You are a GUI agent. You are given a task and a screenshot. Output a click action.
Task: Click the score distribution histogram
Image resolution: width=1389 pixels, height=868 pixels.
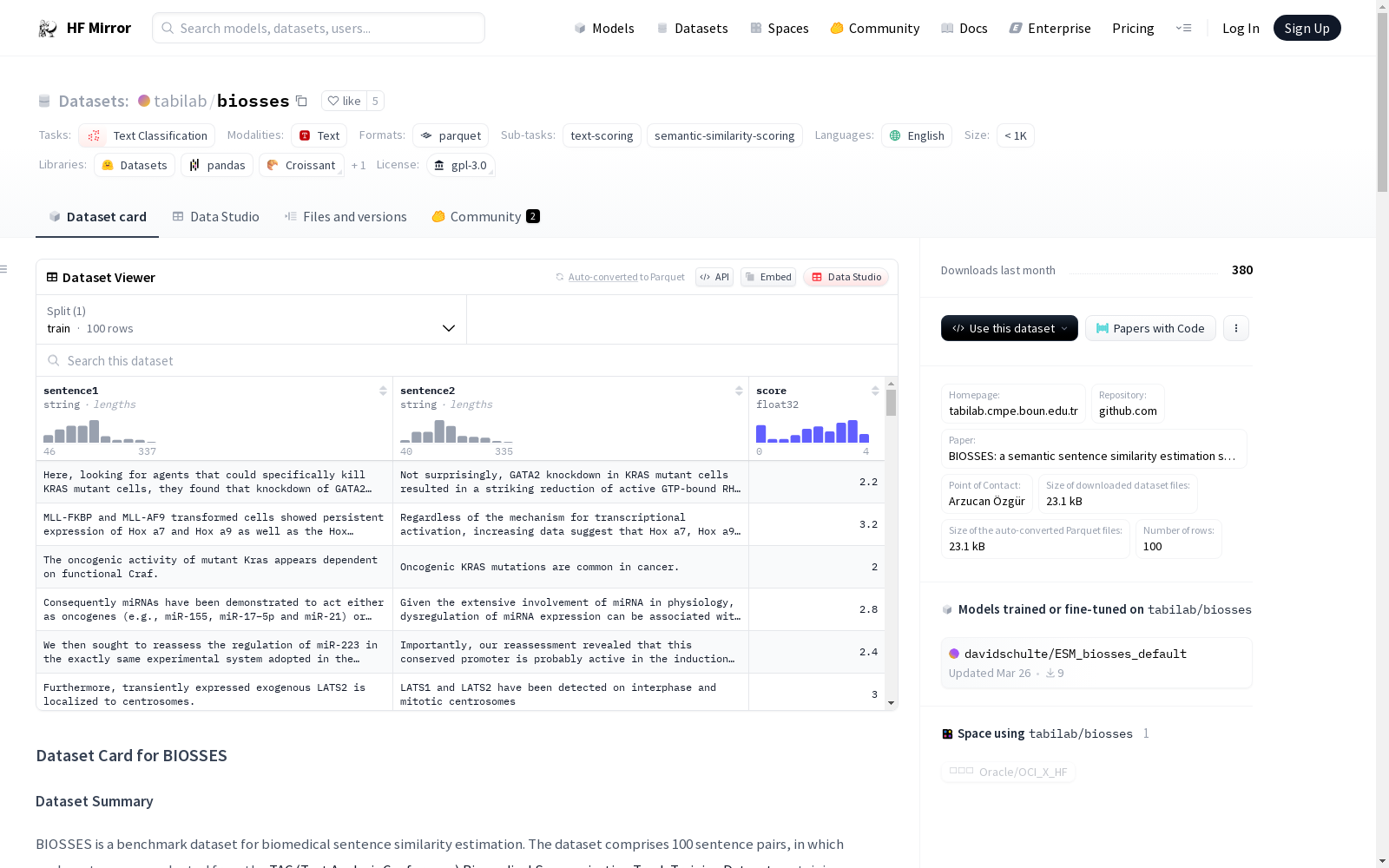point(813,431)
